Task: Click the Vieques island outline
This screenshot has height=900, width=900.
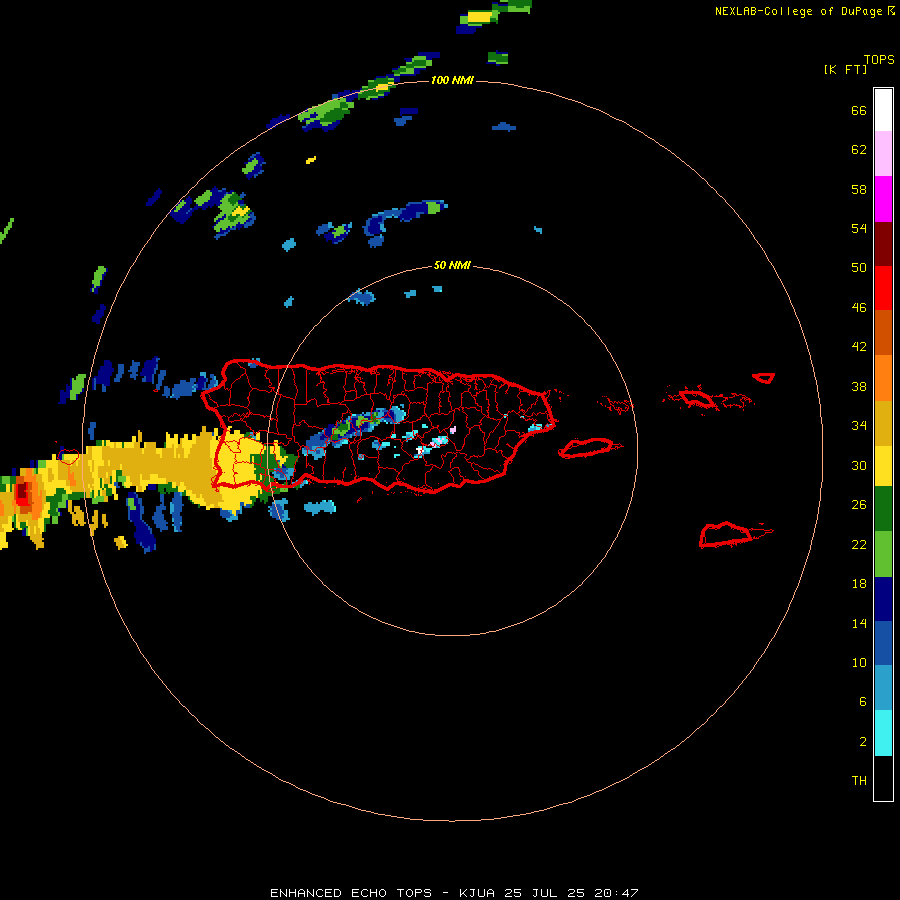Action: 587,447
